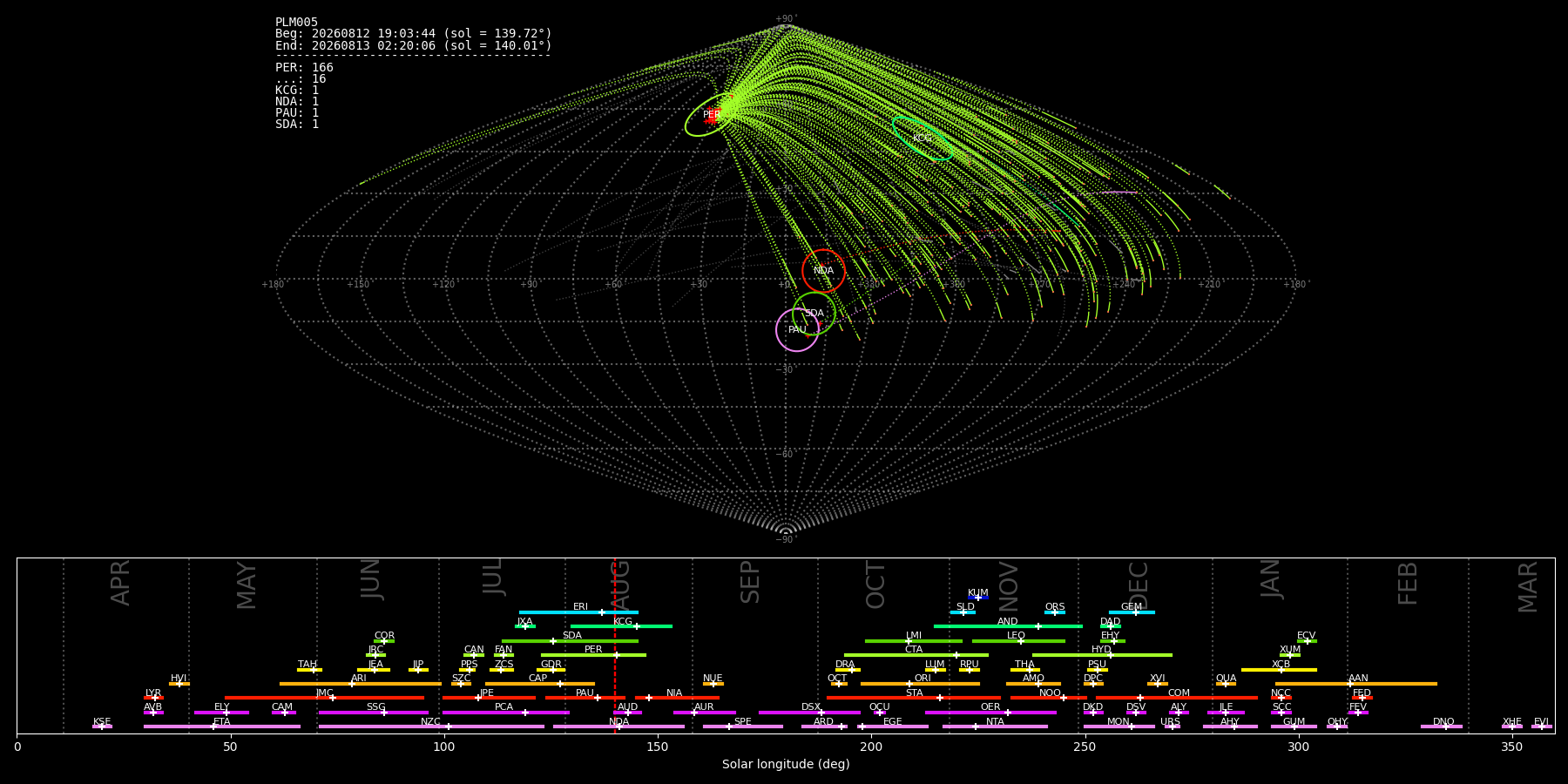
Task: Select the red STA timeline bar
Action: click(x=914, y=698)
